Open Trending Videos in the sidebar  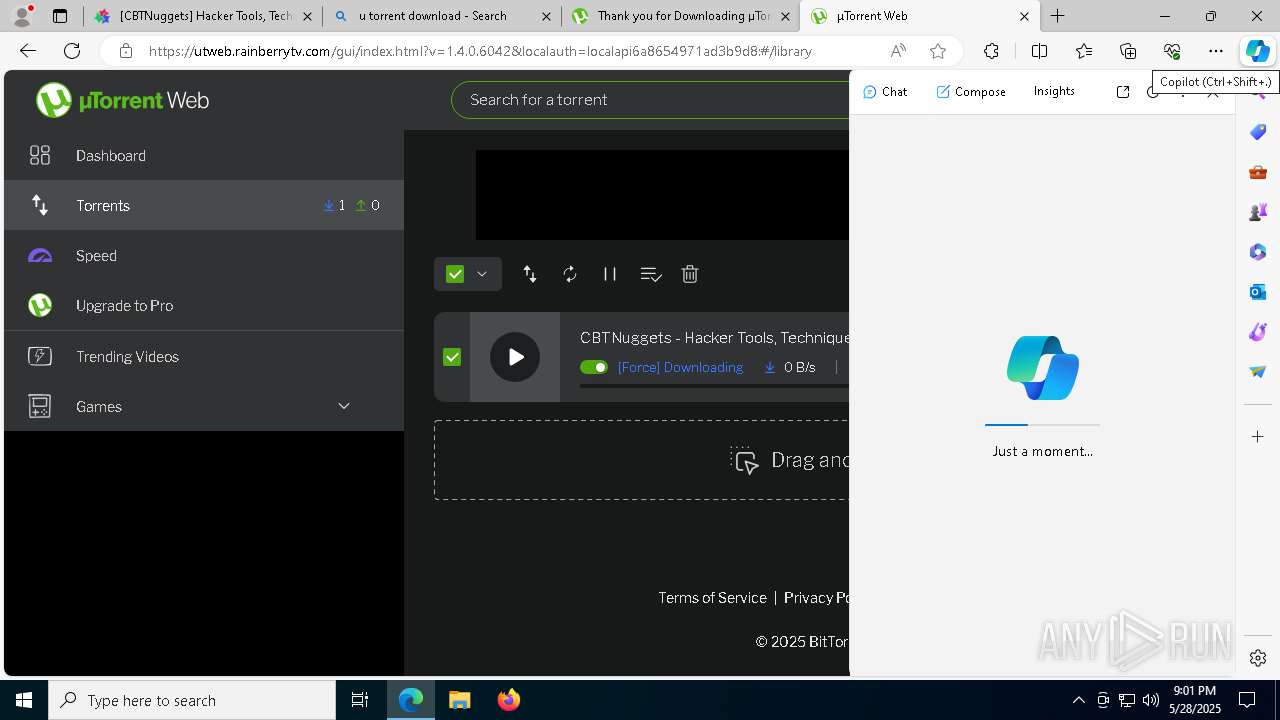(204, 356)
